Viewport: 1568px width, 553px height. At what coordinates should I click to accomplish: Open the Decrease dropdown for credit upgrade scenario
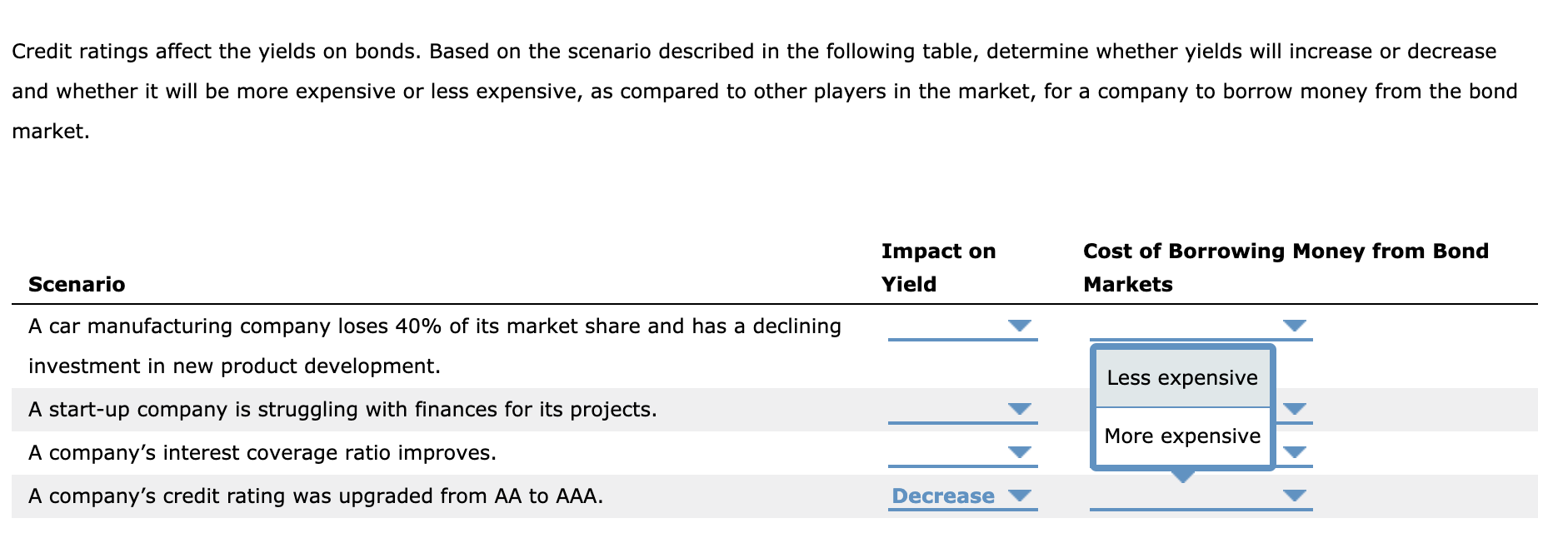click(1021, 496)
